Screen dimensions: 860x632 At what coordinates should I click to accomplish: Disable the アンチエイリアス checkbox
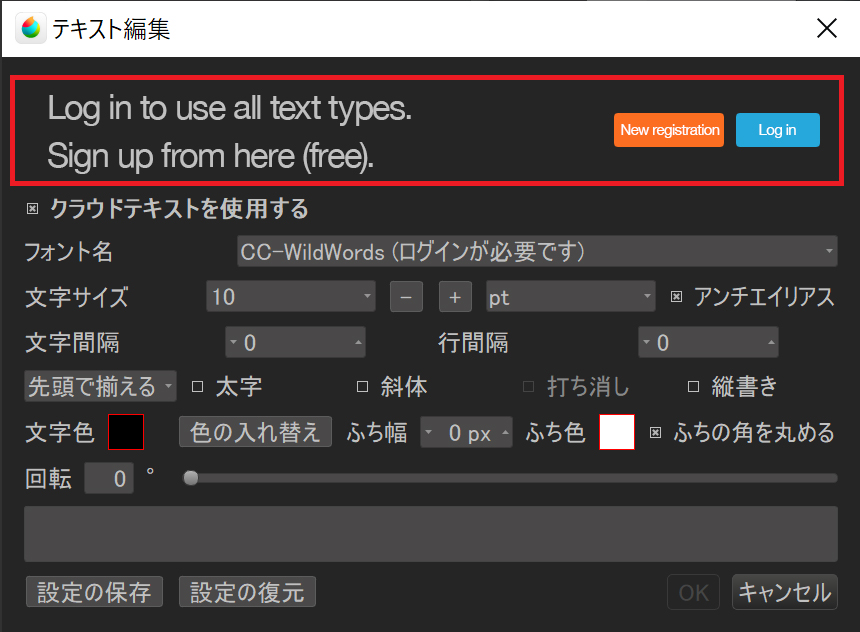[676, 297]
